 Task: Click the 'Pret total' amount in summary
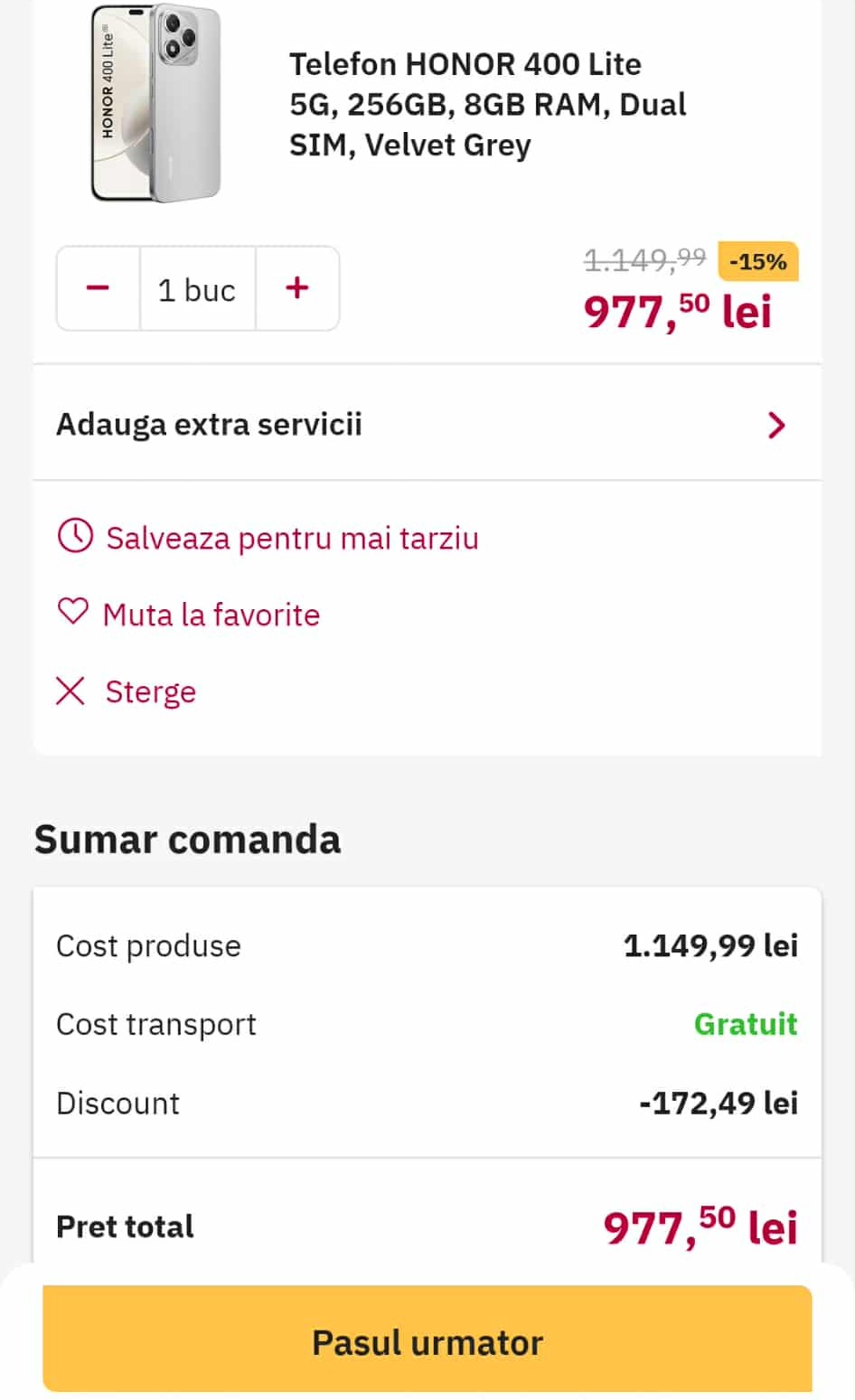point(700,1226)
